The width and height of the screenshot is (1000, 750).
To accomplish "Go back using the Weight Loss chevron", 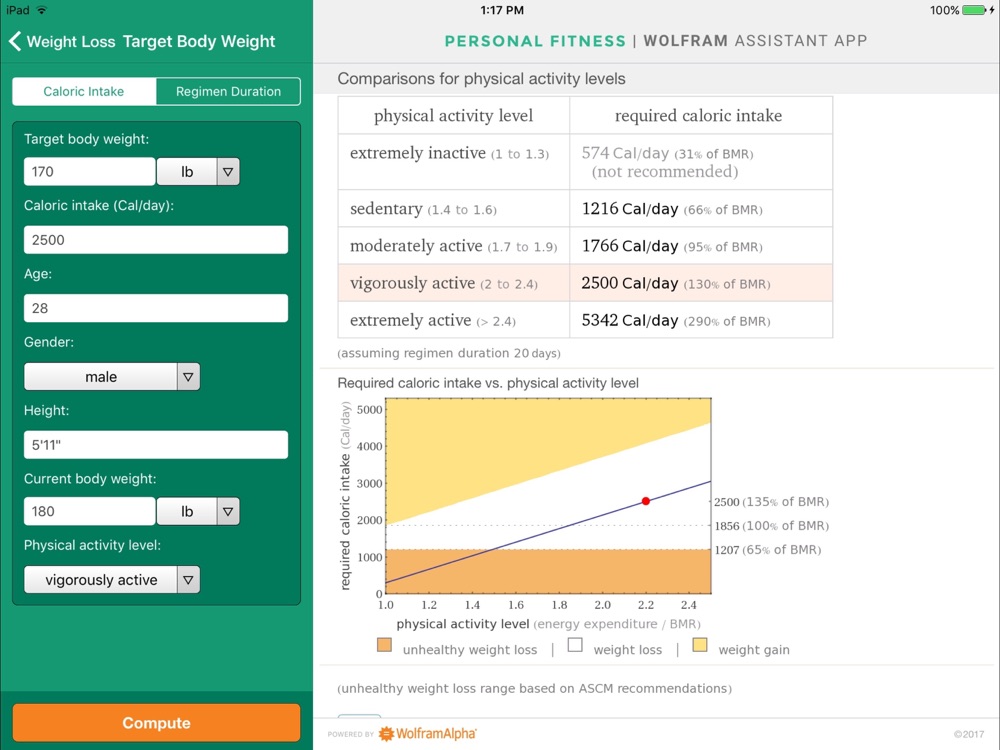I will pos(15,41).
